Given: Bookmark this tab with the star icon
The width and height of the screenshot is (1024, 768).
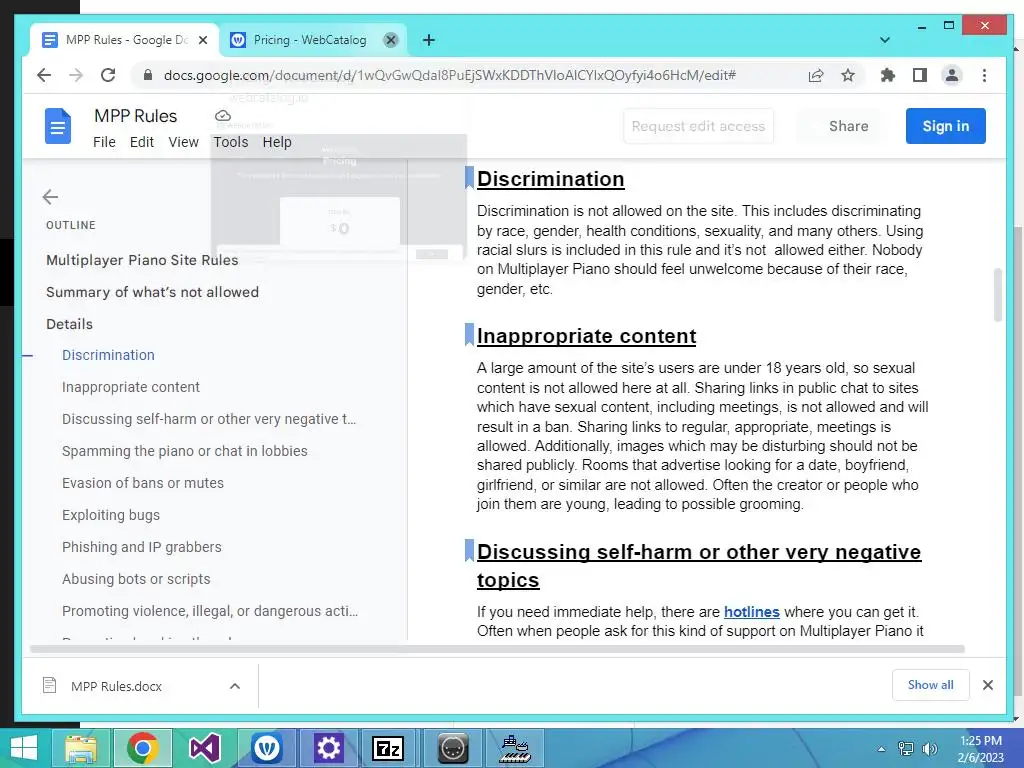Looking at the screenshot, I should click(848, 75).
